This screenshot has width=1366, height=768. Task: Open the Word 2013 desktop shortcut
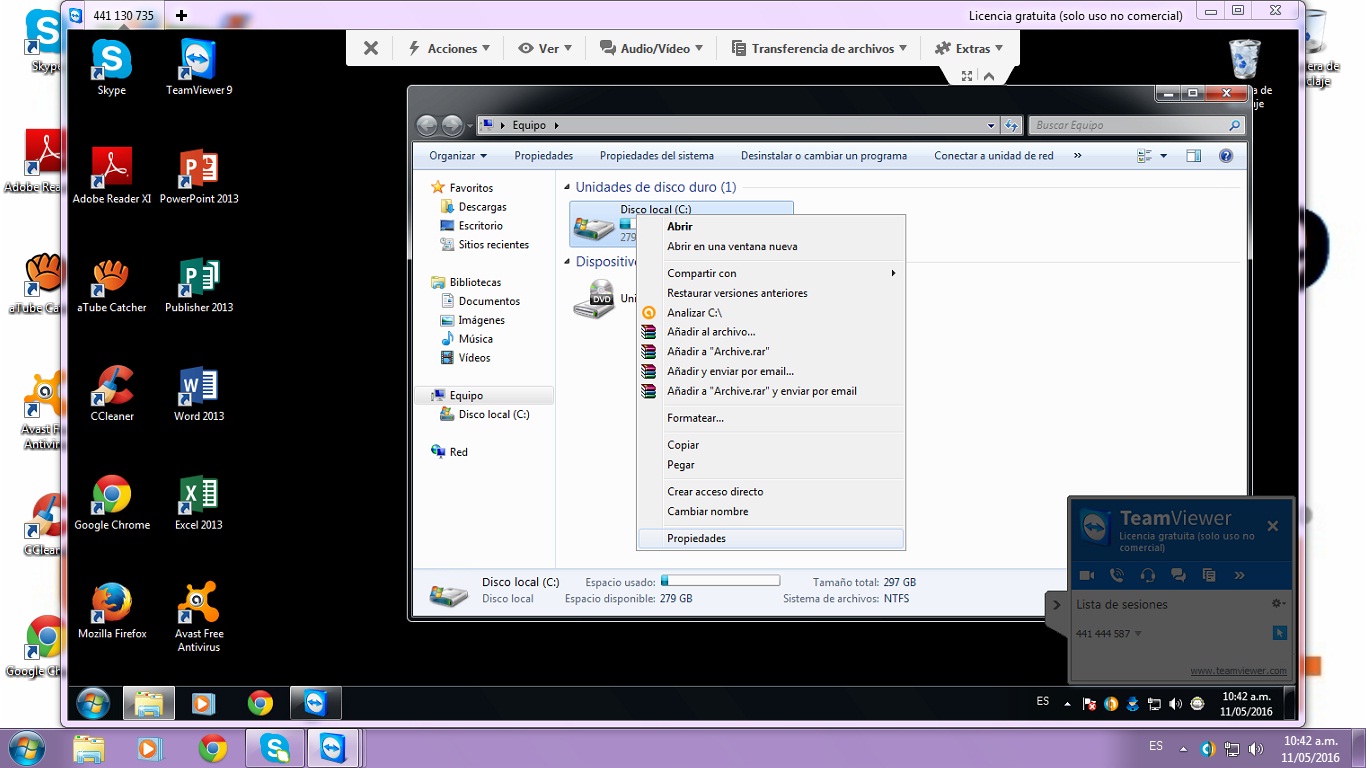point(199,394)
